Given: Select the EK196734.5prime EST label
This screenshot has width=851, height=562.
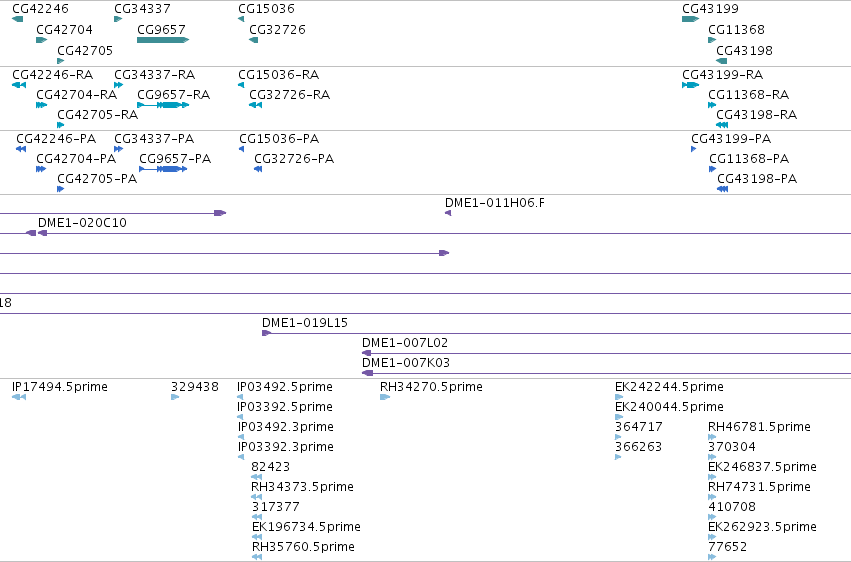Looking at the screenshot, I should [306, 527].
